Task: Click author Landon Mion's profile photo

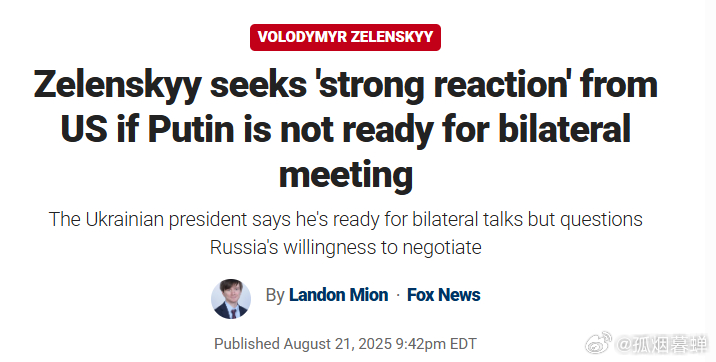Action: click(x=231, y=299)
